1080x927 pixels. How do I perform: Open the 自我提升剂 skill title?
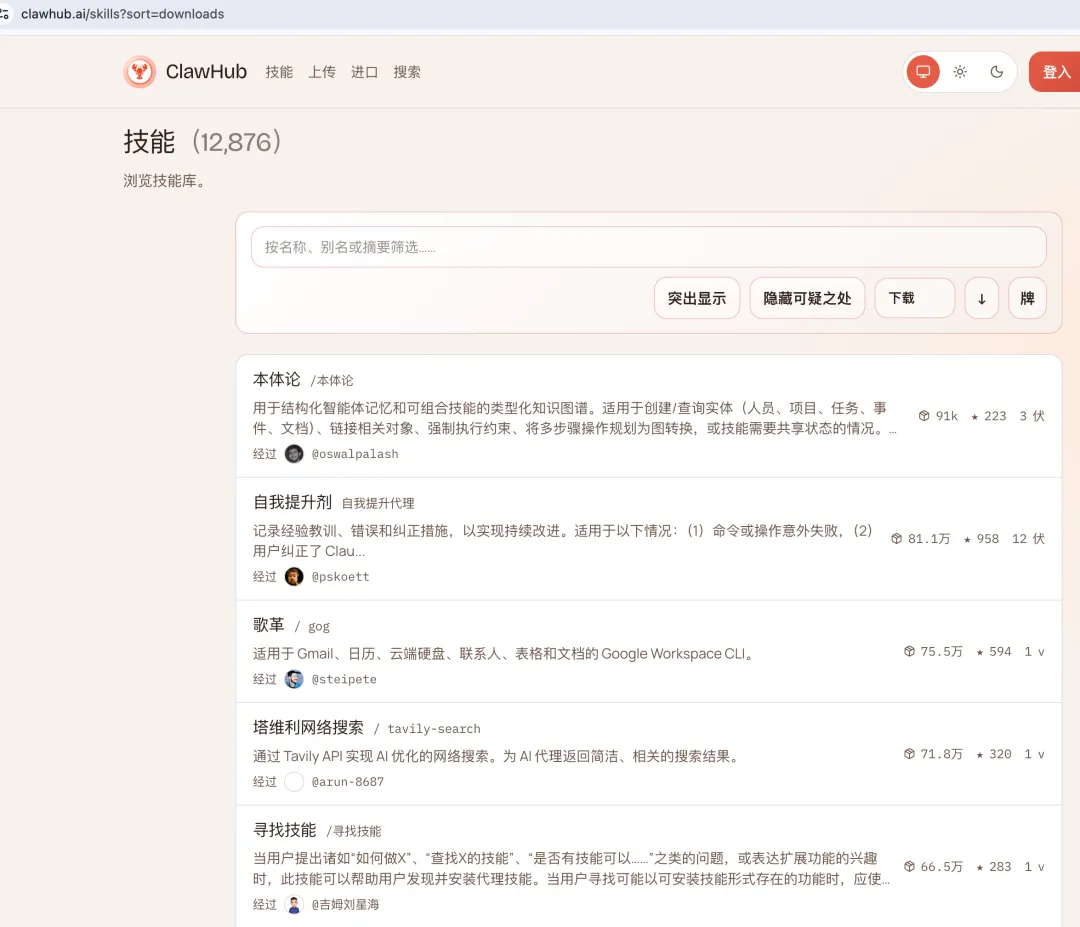[x=292, y=502]
